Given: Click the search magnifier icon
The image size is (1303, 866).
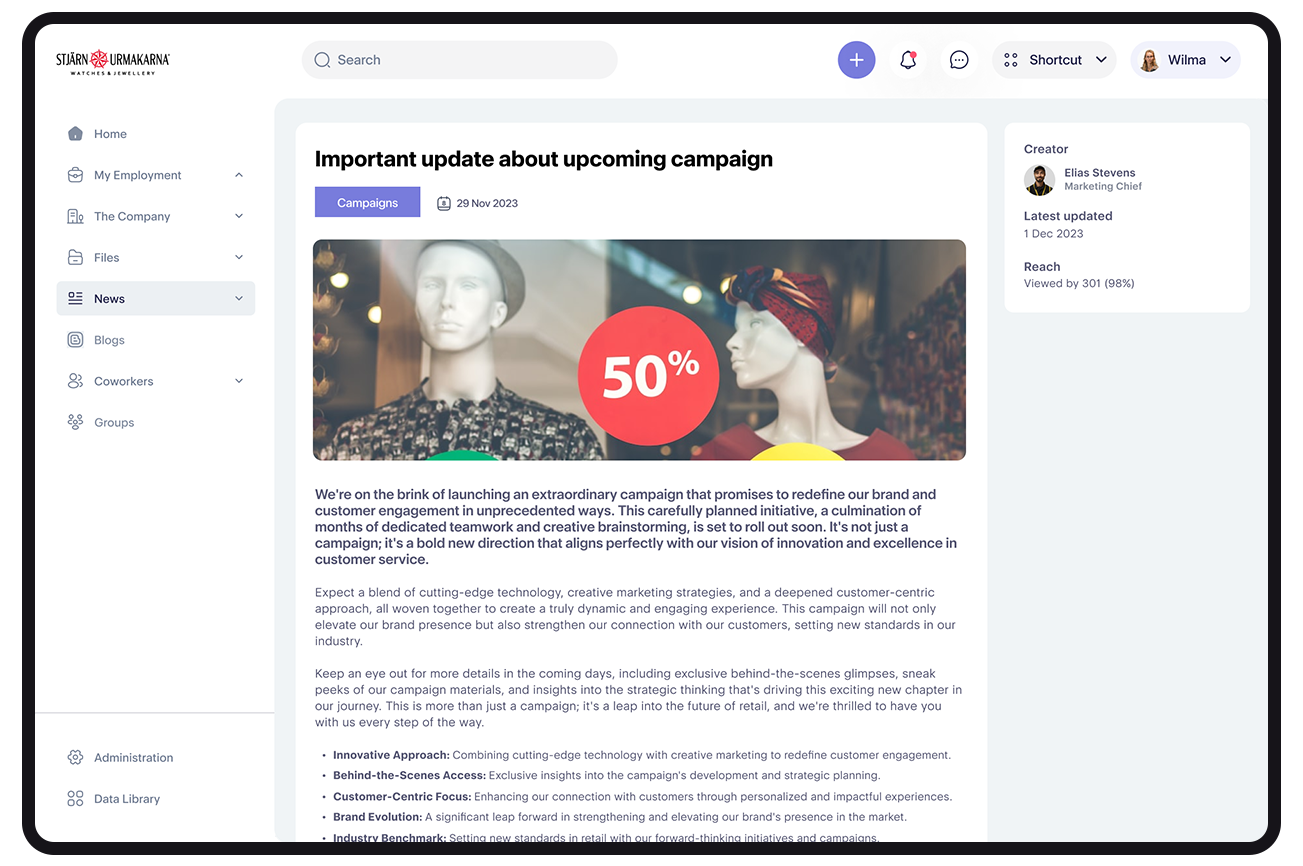Looking at the screenshot, I should tap(322, 60).
